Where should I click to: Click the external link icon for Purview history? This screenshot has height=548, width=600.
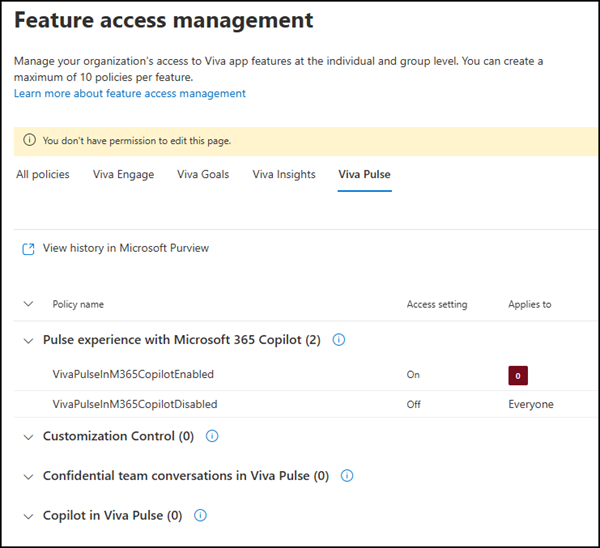(x=28, y=249)
